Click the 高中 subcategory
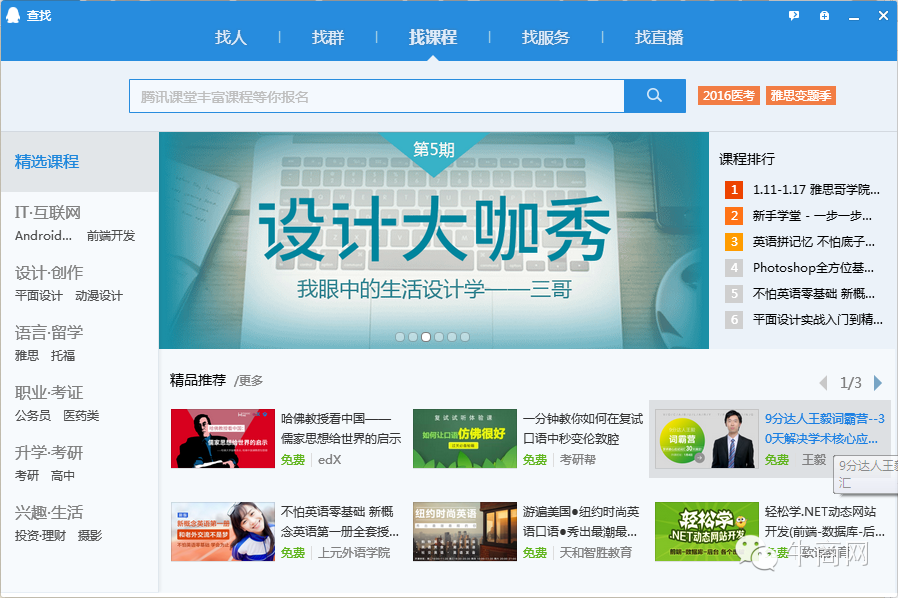The width and height of the screenshot is (898, 598). tap(63, 475)
